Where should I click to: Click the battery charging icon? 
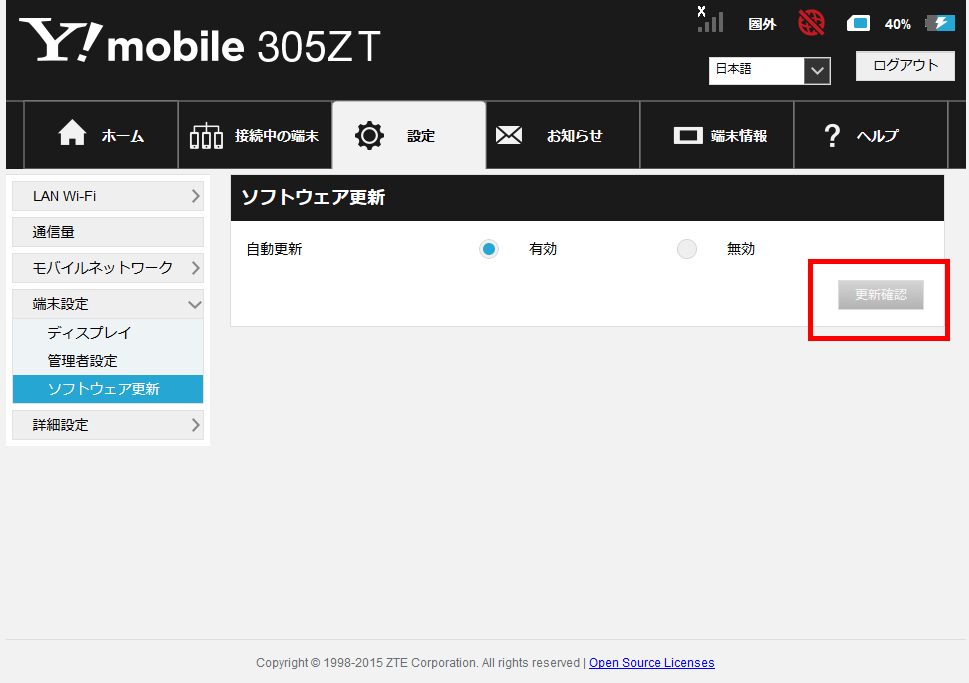pyautogui.click(x=940, y=23)
